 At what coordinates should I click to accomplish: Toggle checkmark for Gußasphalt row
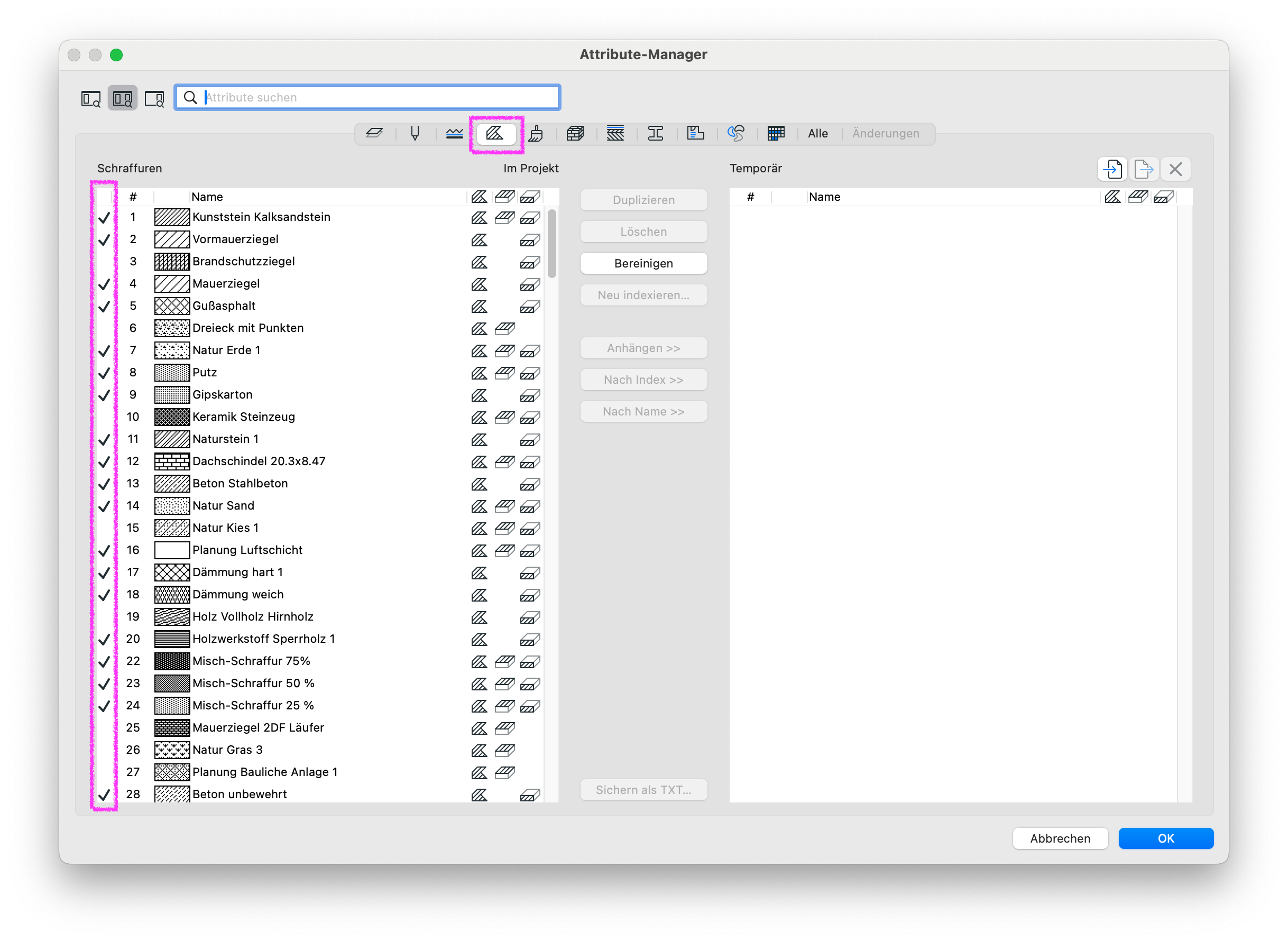104,306
